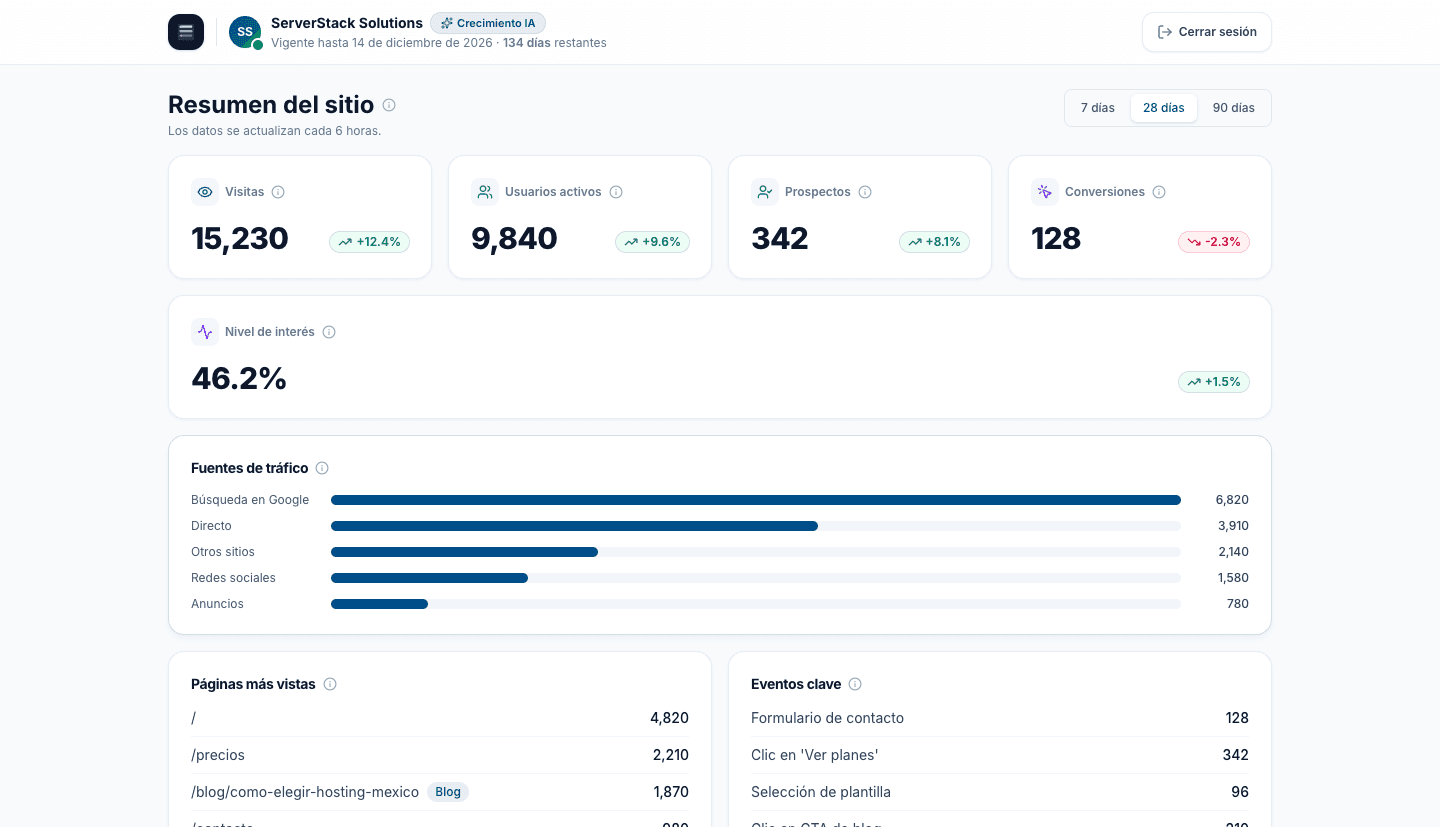Select the 28 días range tab
Screen dimensions: 1440x827
point(1164,108)
